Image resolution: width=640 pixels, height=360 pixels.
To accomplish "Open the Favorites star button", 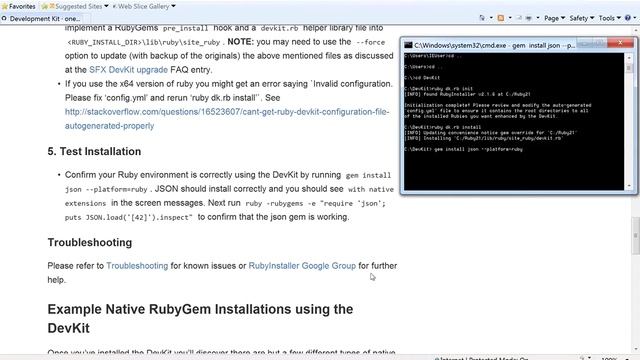I will (x=18, y=7).
